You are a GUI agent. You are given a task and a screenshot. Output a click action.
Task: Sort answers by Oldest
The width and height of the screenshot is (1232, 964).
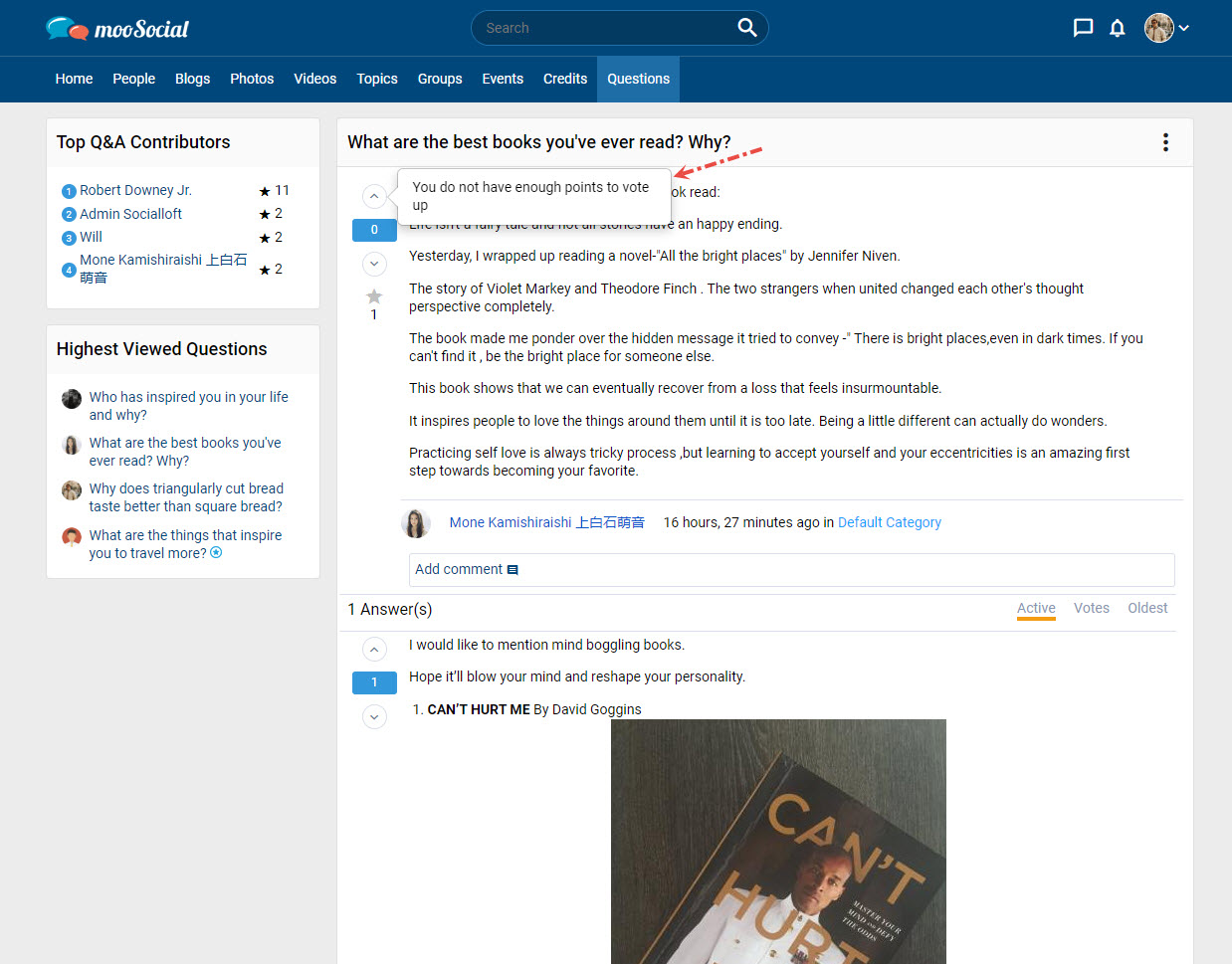point(1147,608)
